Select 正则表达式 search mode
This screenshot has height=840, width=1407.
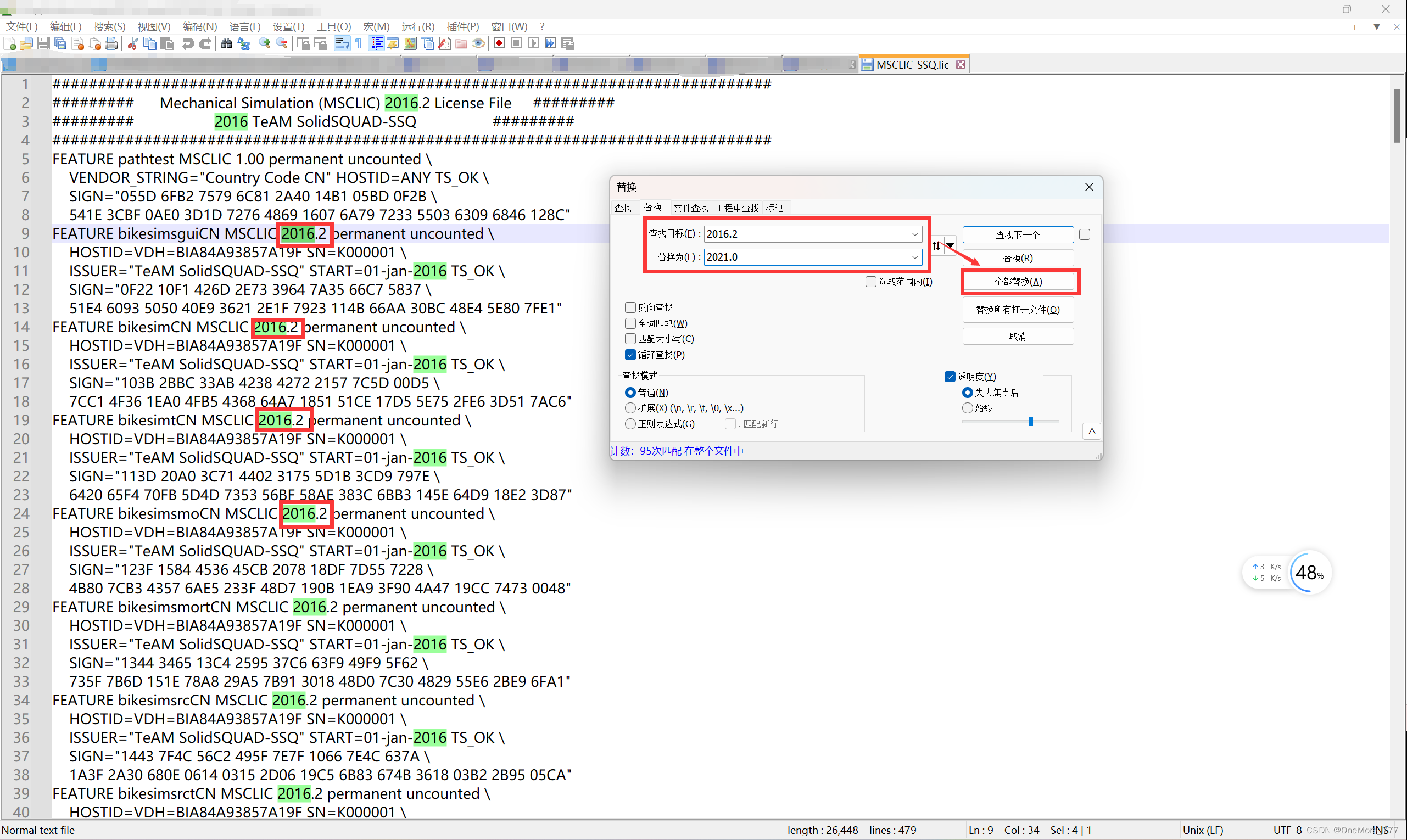pyautogui.click(x=630, y=424)
